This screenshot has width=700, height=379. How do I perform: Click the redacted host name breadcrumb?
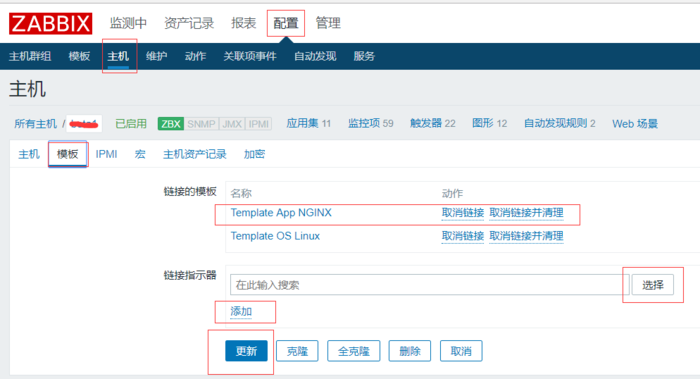[x=84, y=124]
